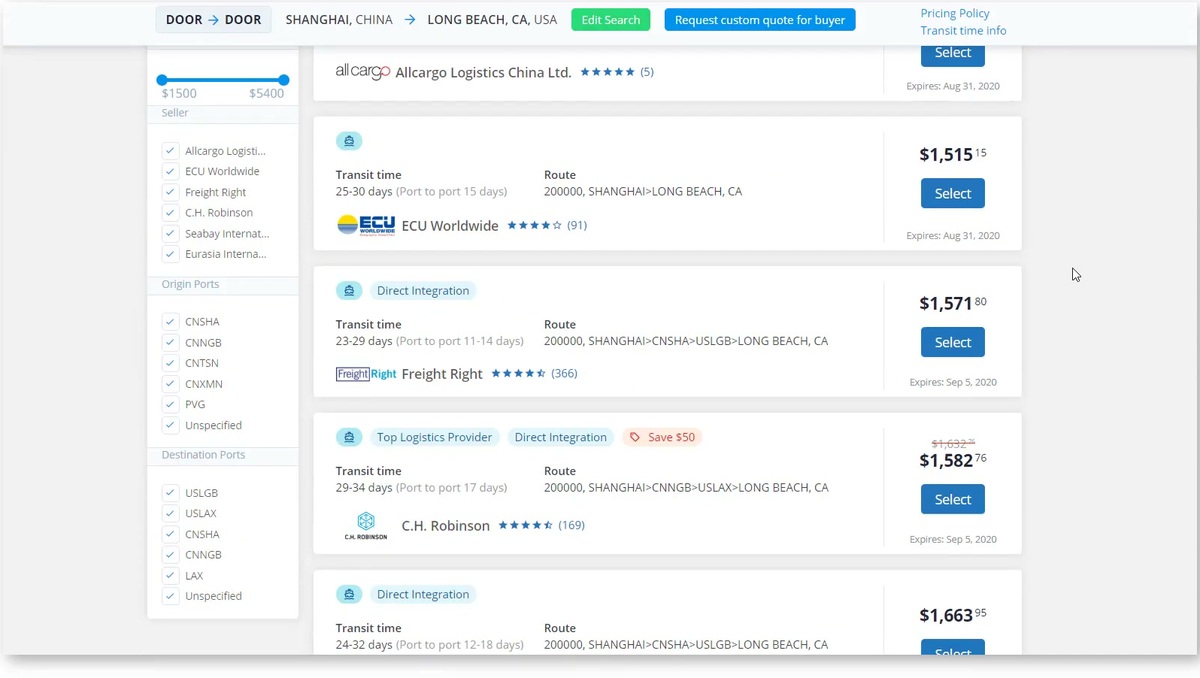Click the ECU Worldwide company name

(450, 226)
